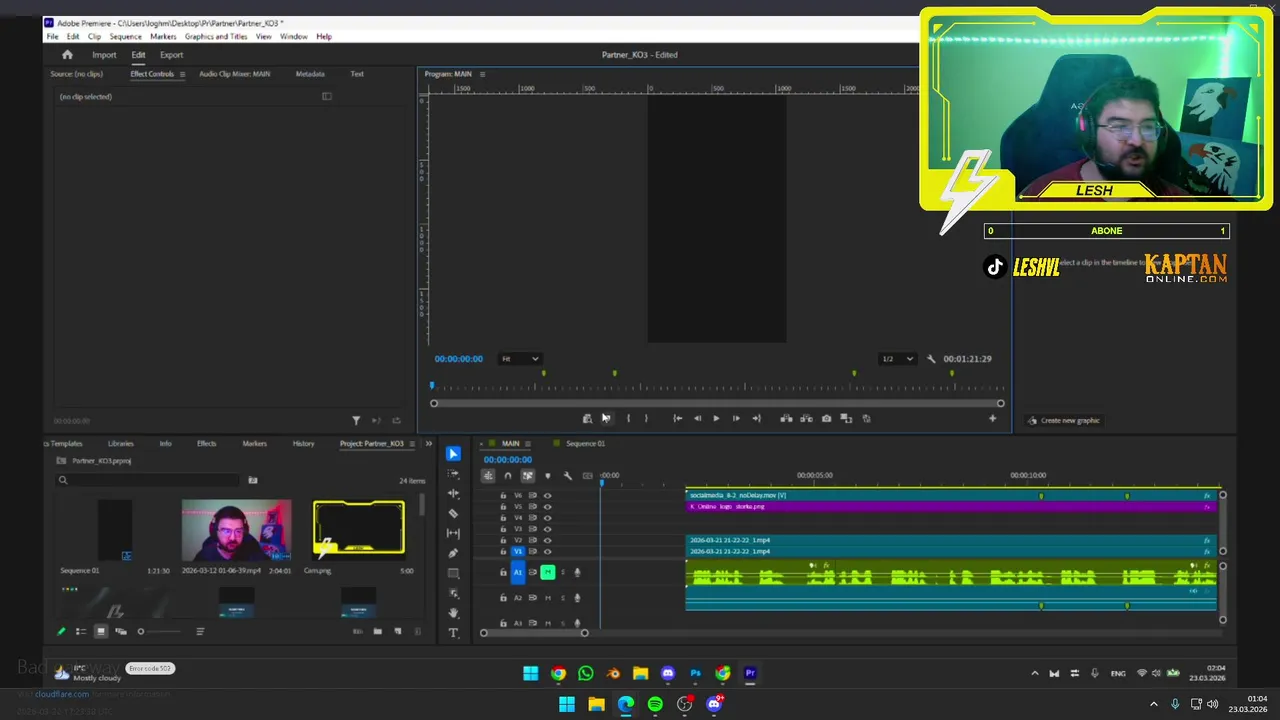Export frame with the camera icon

point(826,419)
